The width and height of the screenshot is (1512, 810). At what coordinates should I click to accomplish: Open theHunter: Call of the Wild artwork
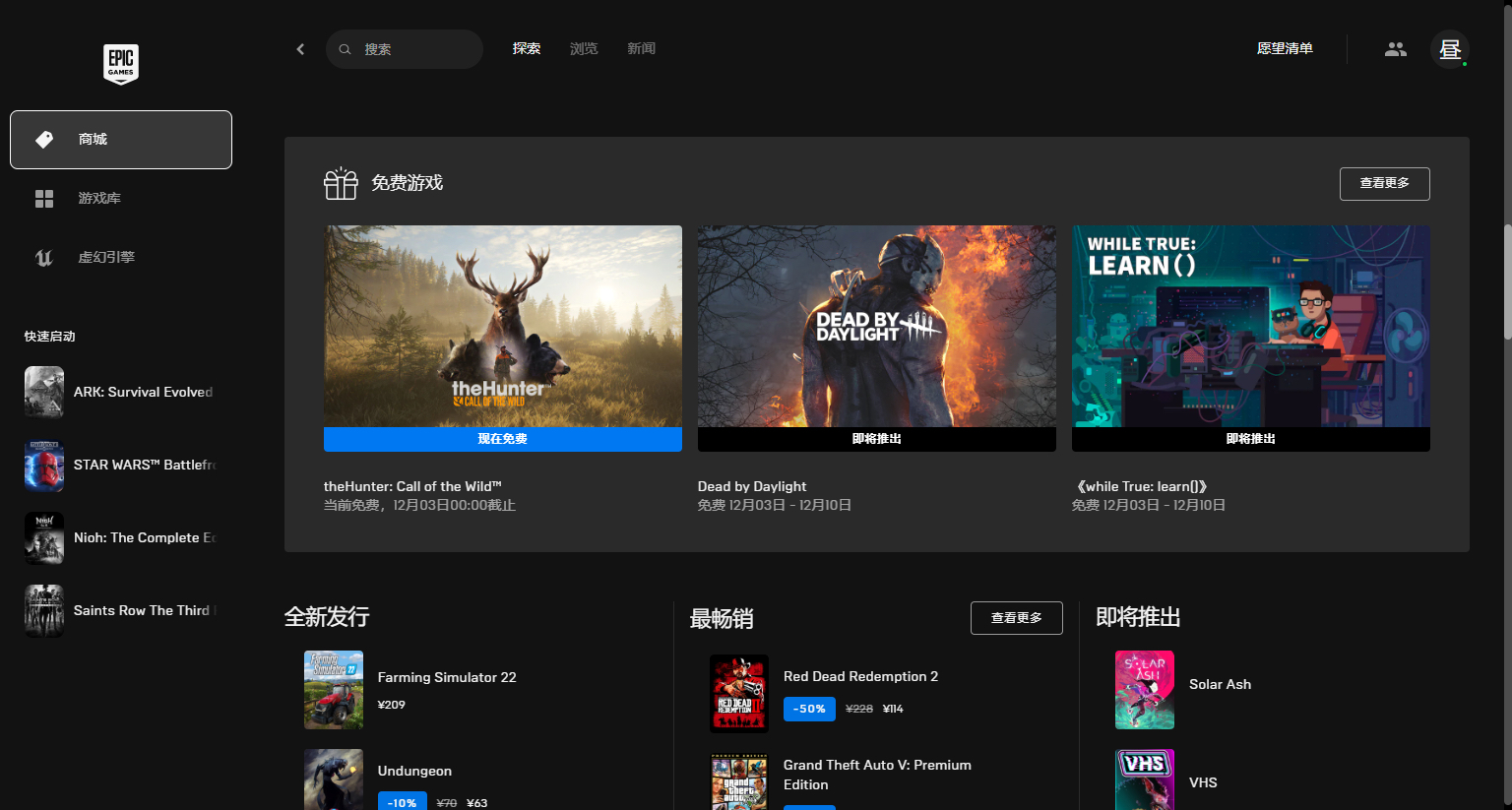coord(503,326)
